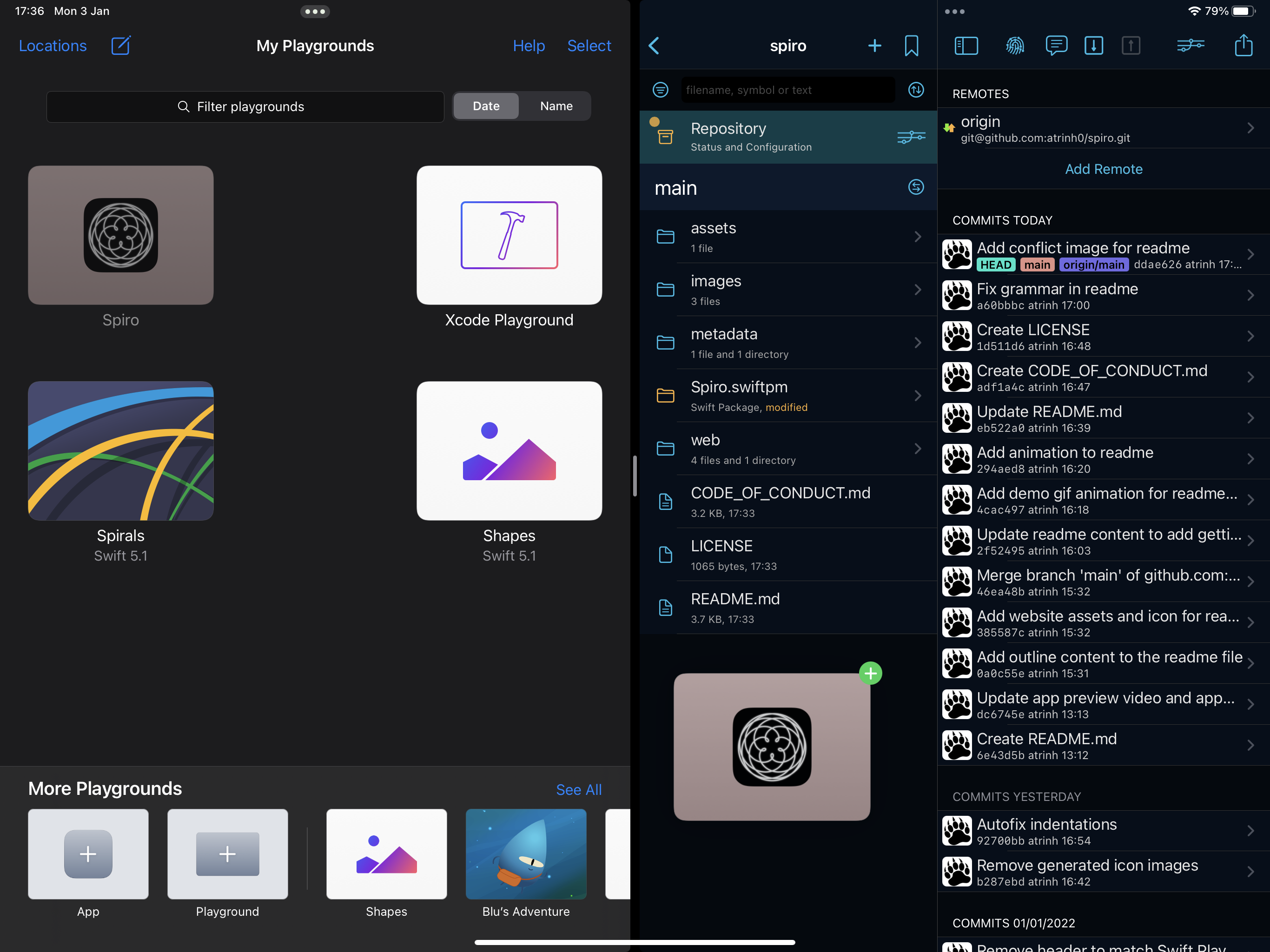Open the Spiro.swiftpm package folder
The image size is (1270, 952).
tap(788, 396)
